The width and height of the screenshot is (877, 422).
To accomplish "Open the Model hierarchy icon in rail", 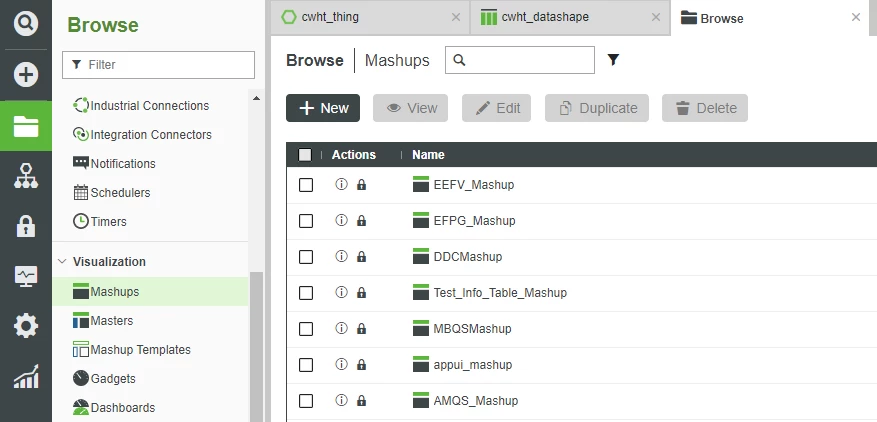I will (26, 176).
